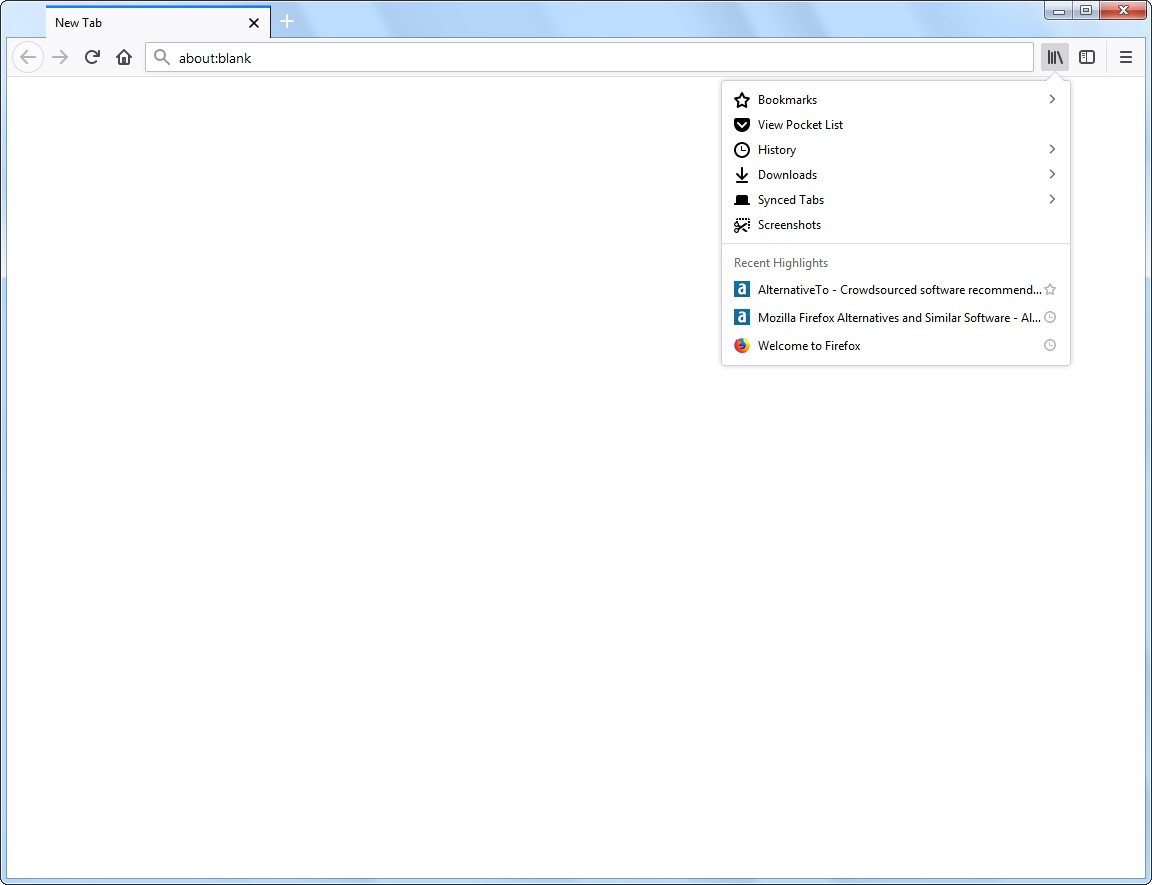The image size is (1152, 885).
Task: Click bookmark star on AlternativeTo Crowdsourced highlight
Action: click(x=1050, y=289)
